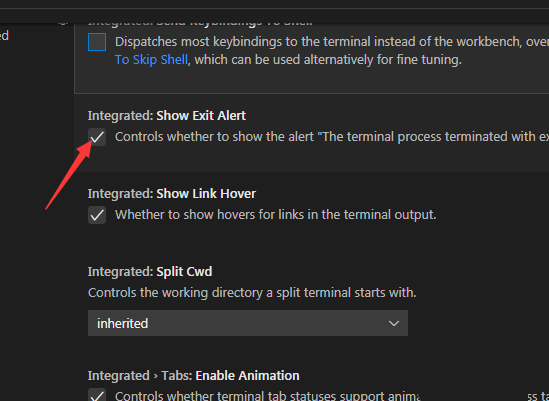Disable the Show Link Hover checkbox
This screenshot has height=401, width=549.
pos(97,215)
